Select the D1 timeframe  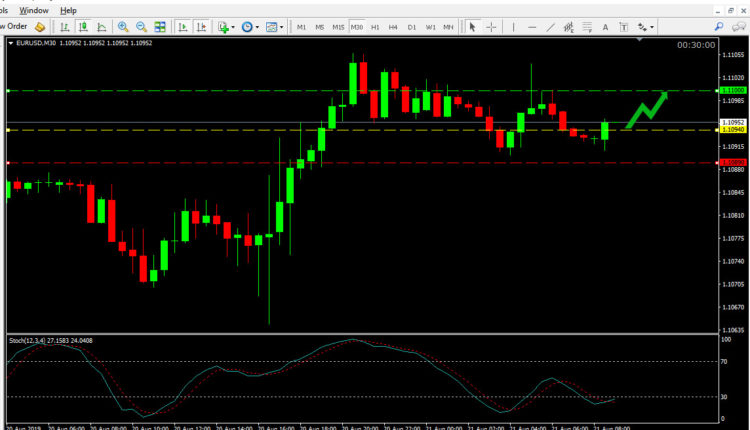pyautogui.click(x=412, y=27)
